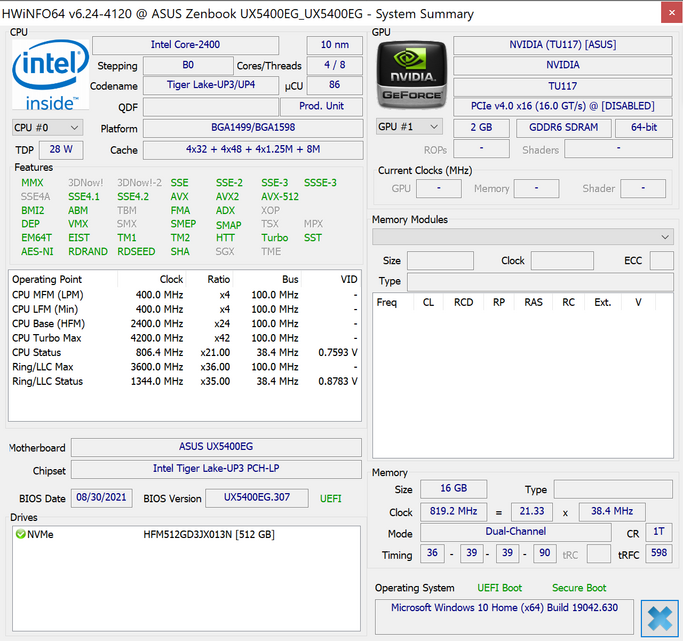Click the RAS column header in memory table

tap(533, 302)
